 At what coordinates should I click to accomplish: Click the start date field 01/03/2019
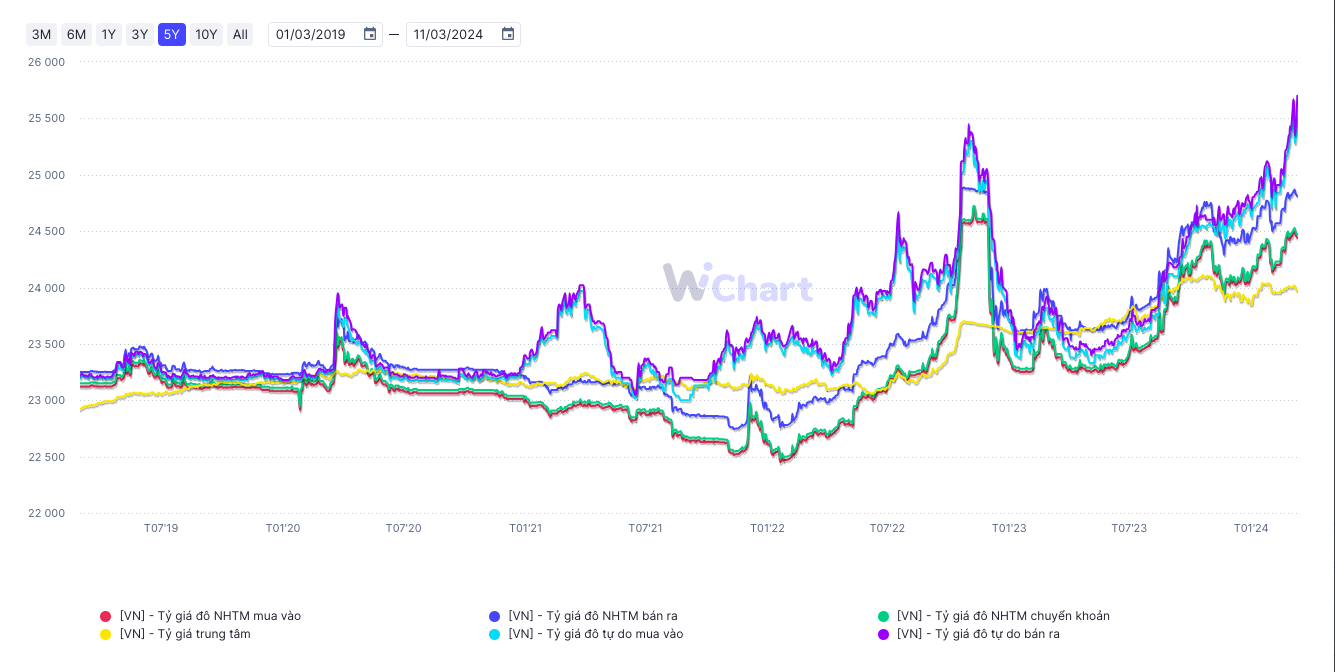[x=311, y=35]
